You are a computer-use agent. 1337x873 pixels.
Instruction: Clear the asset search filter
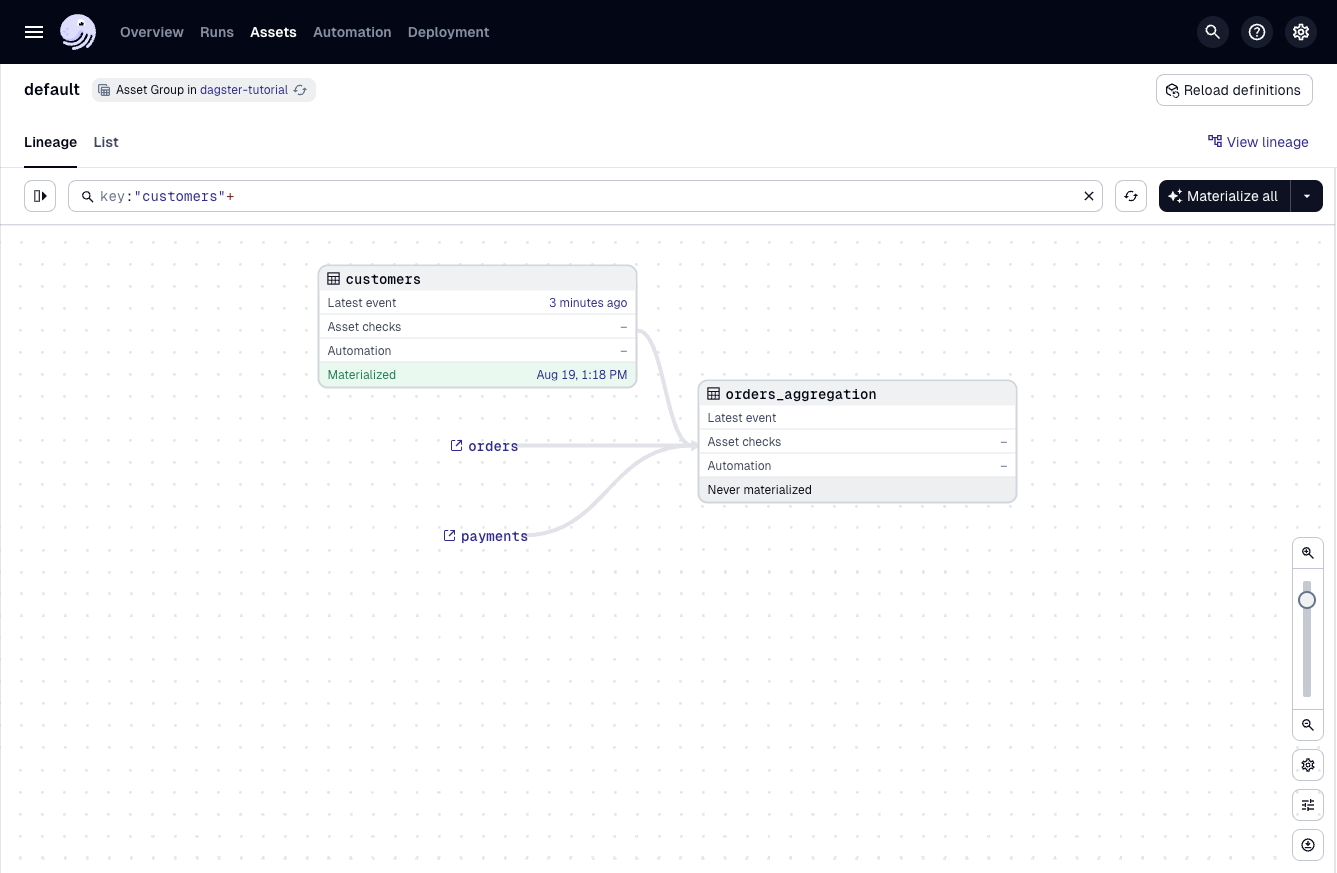tap(1089, 196)
